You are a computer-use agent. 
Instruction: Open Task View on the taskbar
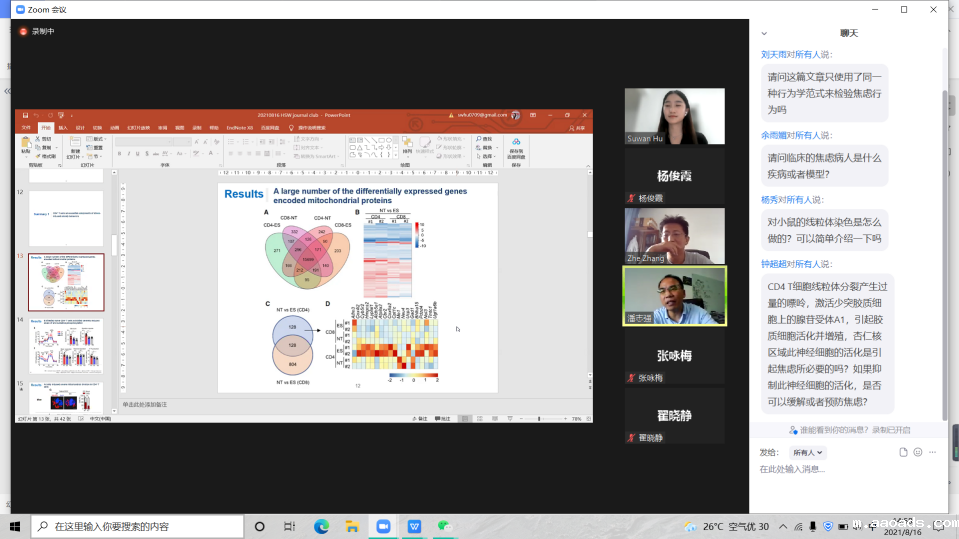coord(289,526)
